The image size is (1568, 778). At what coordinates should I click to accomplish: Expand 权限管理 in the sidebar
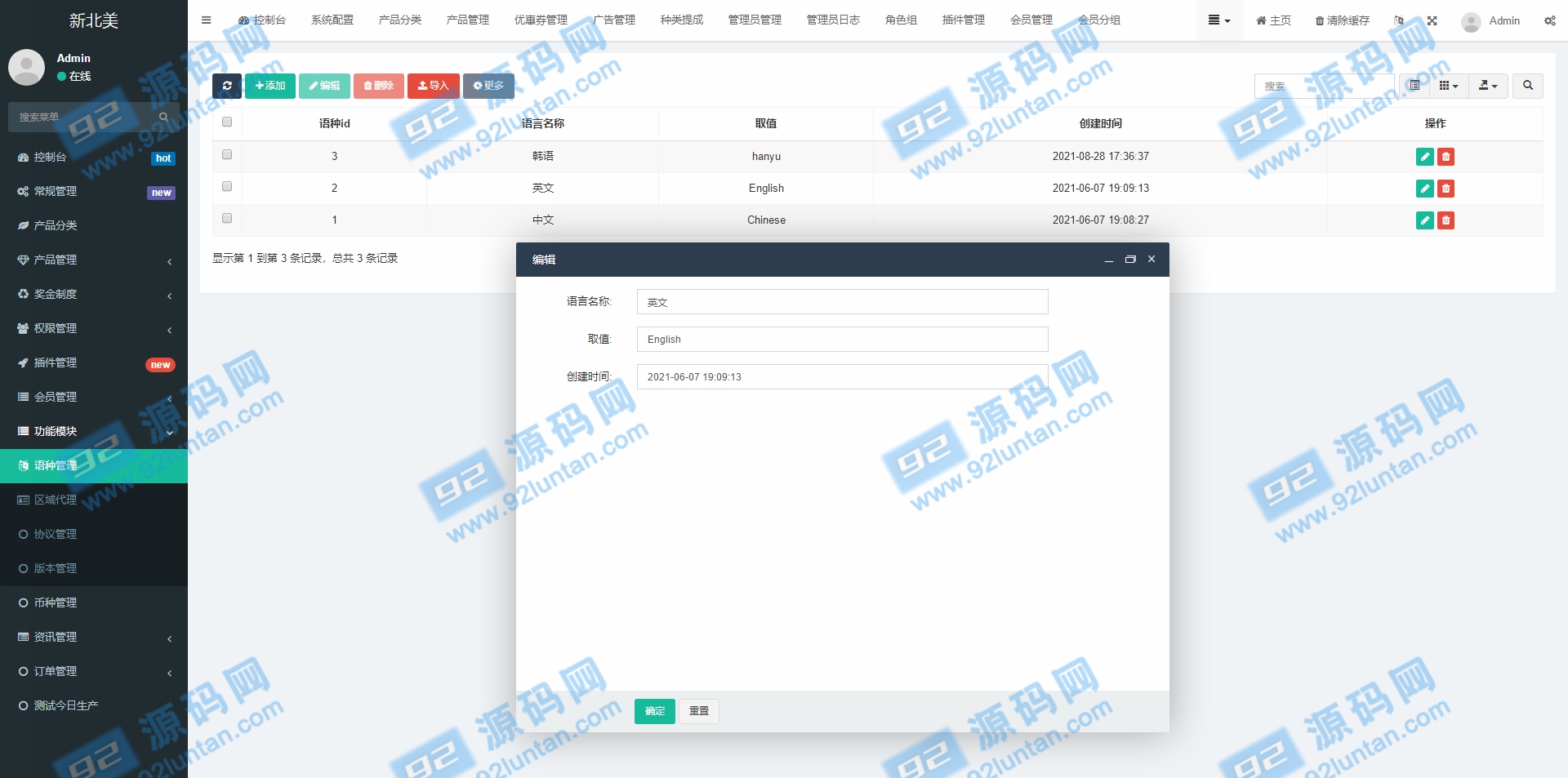94,328
